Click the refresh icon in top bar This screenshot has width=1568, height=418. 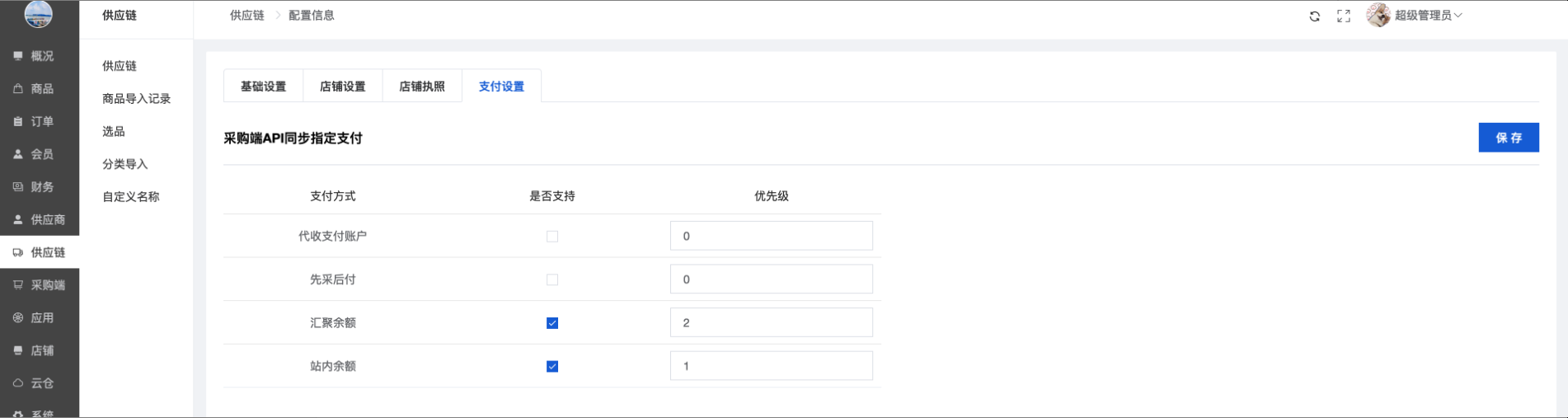pos(1314,16)
